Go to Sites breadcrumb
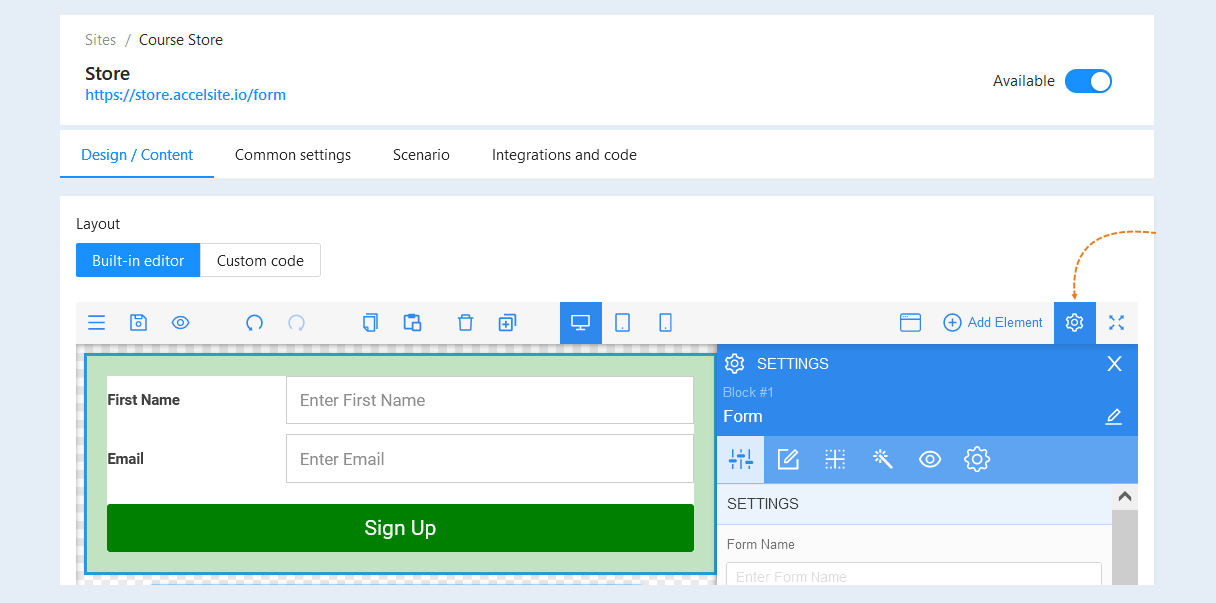 click(100, 40)
